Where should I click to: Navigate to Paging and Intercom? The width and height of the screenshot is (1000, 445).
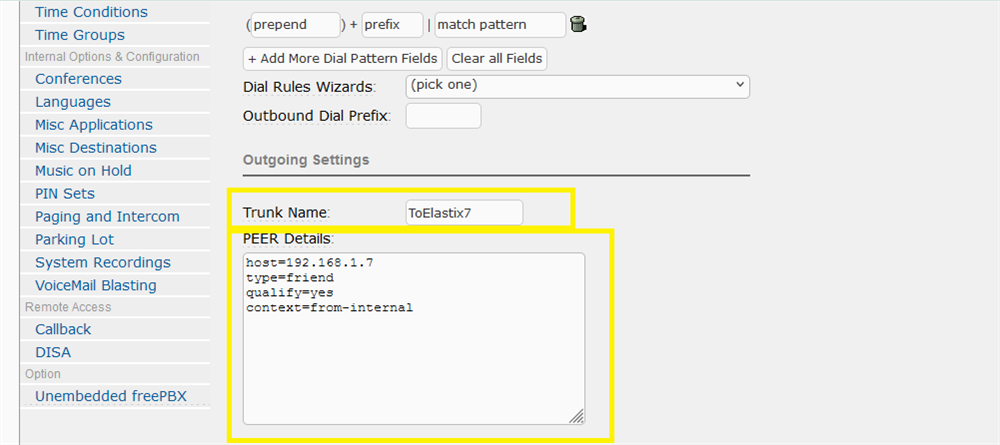pos(107,217)
